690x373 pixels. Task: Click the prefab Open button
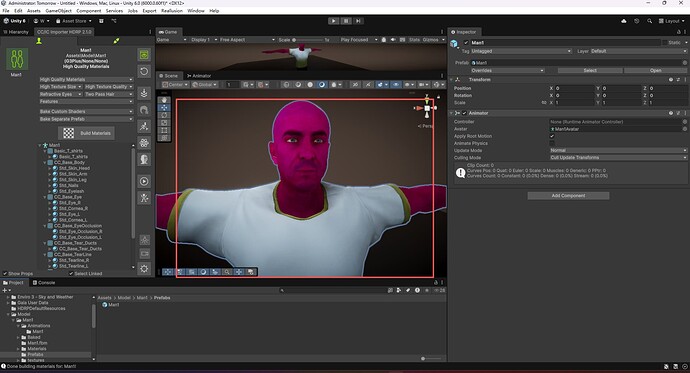(x=655, y=70)
